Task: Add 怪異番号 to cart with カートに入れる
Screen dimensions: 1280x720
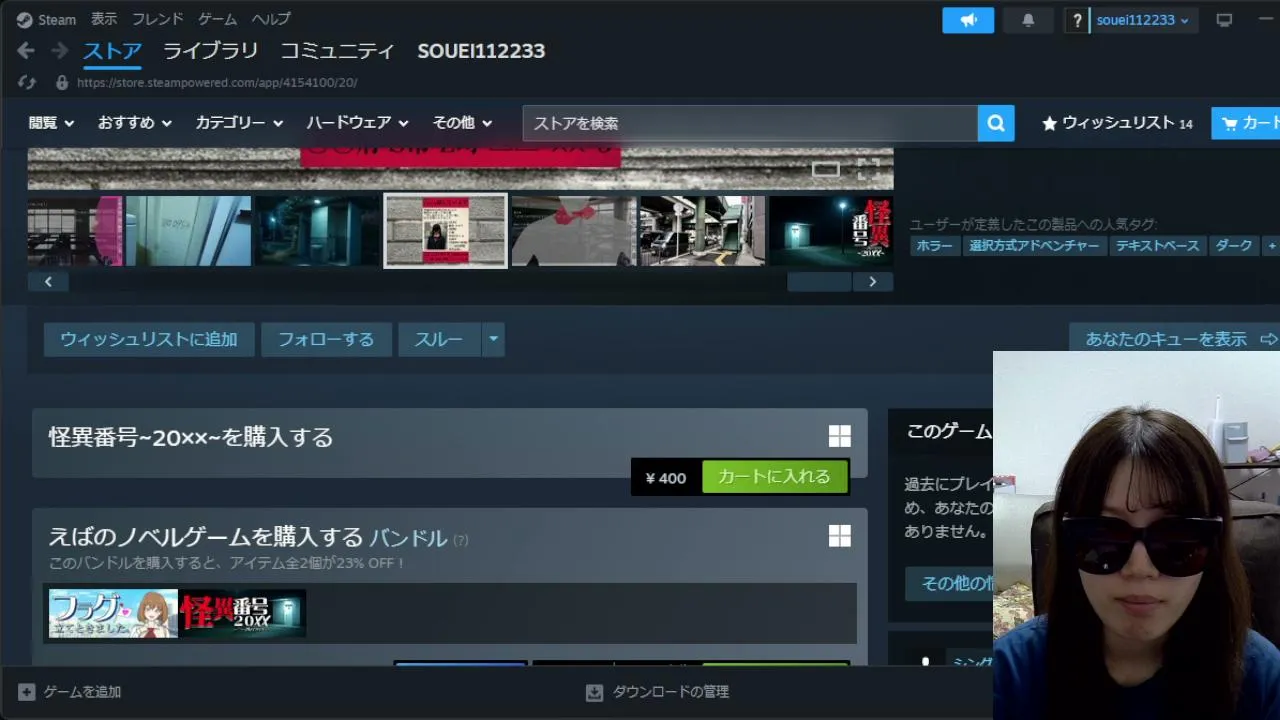Action: (774, 477)
